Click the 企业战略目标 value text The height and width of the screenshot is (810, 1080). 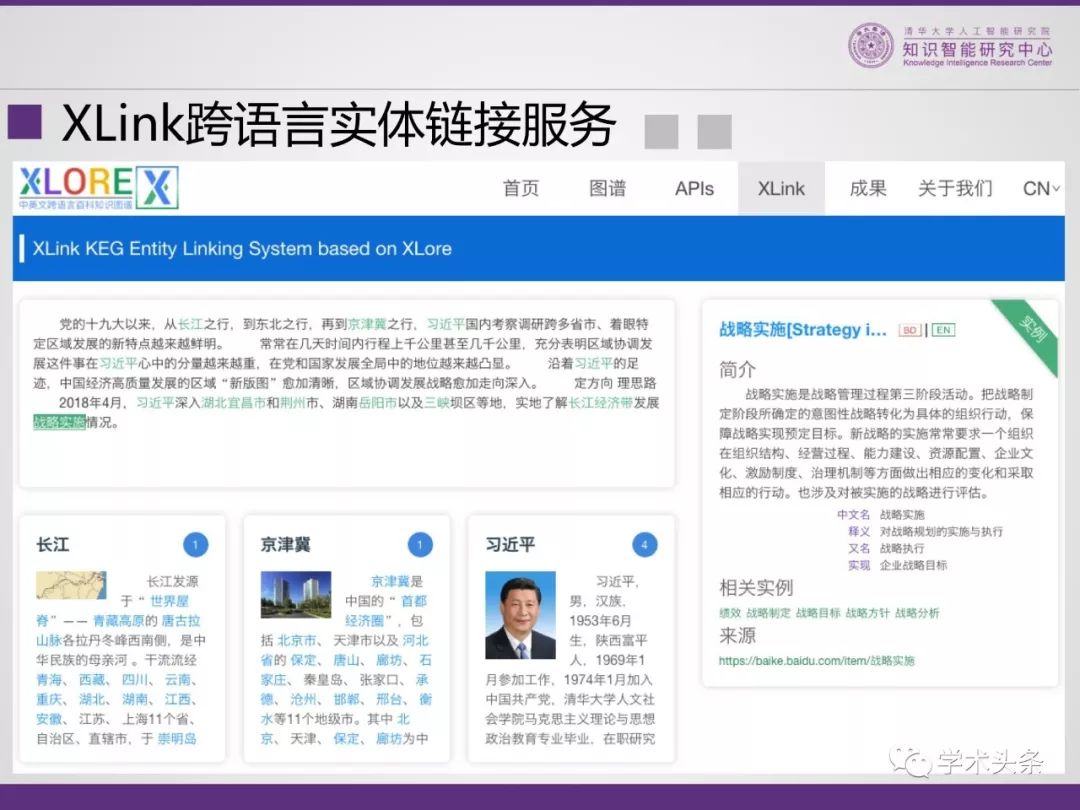[913, 565]
